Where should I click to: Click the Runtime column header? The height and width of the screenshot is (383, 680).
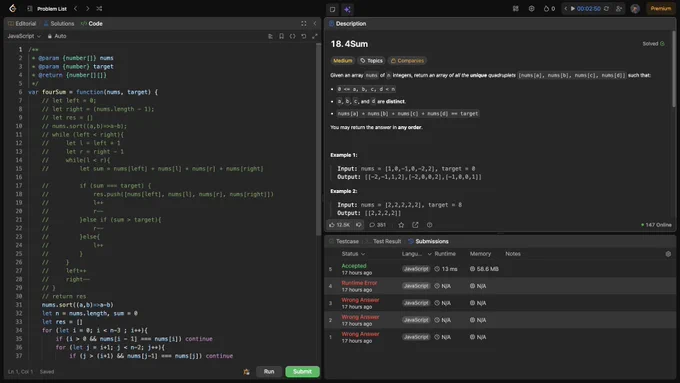(445, 254)
